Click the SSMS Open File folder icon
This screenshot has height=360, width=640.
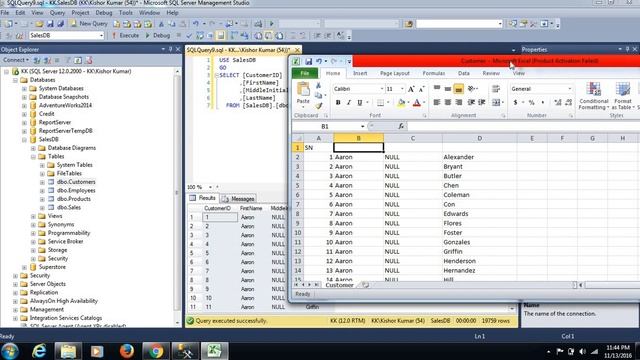[39, 24]
